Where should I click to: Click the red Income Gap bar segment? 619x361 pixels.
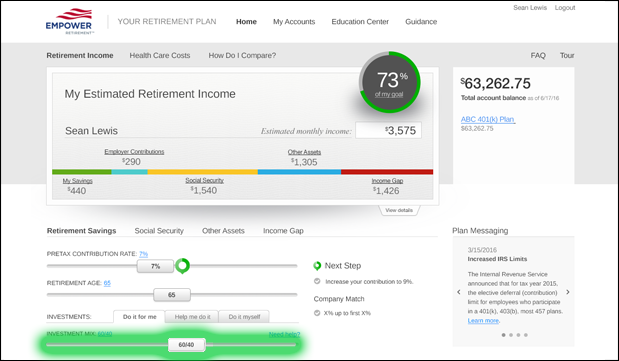(x=387, y=172)
